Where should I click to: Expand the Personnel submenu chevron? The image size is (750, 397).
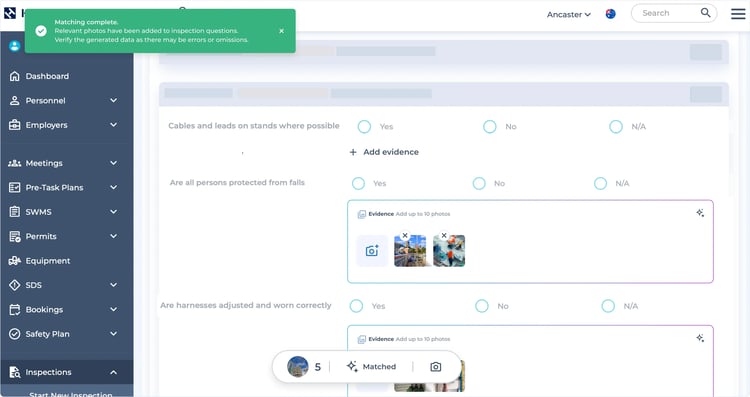(x=113, y=100)
